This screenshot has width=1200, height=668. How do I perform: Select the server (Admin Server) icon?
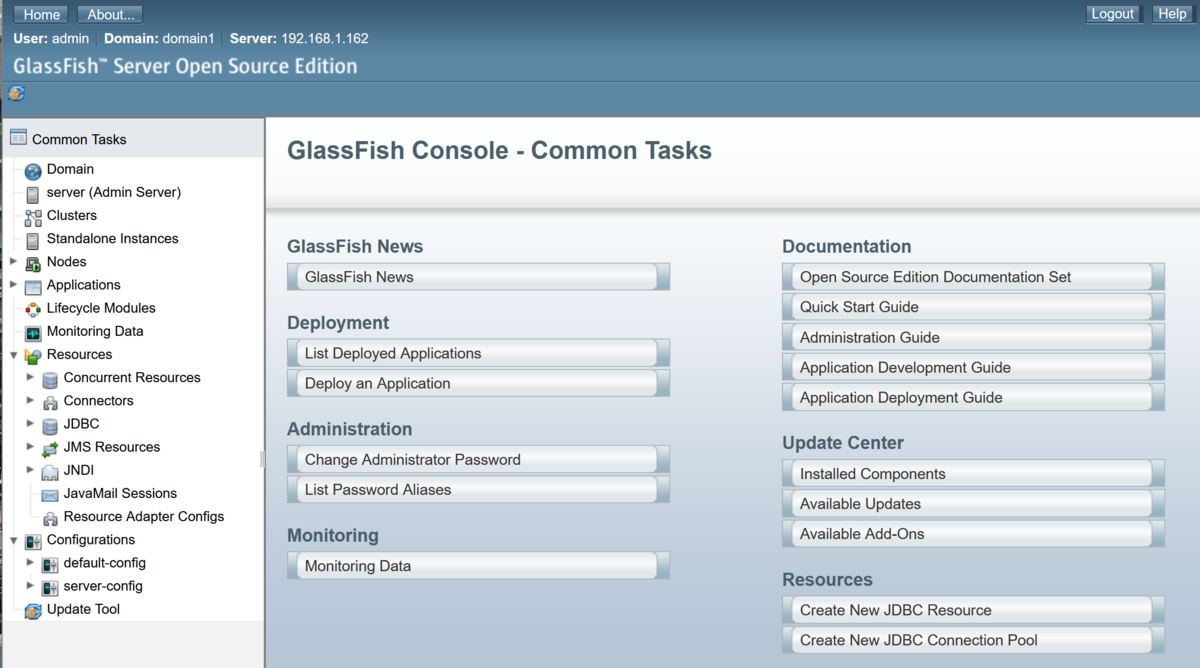32,192
